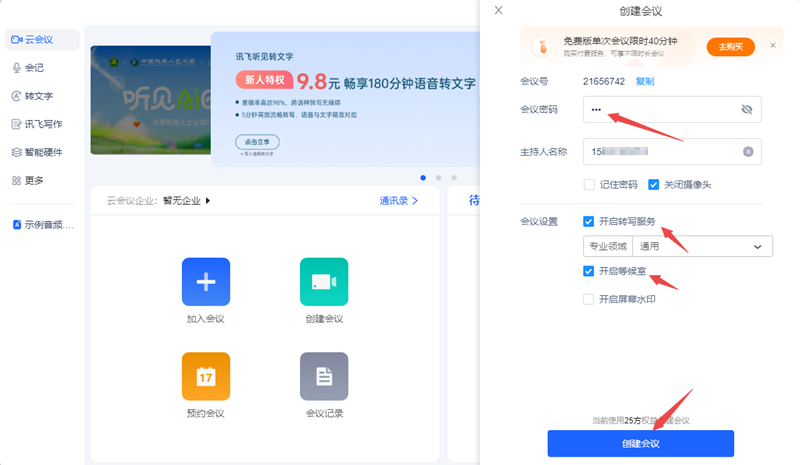Expand the 暂无企业 enterprise selector
Viewport: 800px width, 465px height.
point(187,201)
